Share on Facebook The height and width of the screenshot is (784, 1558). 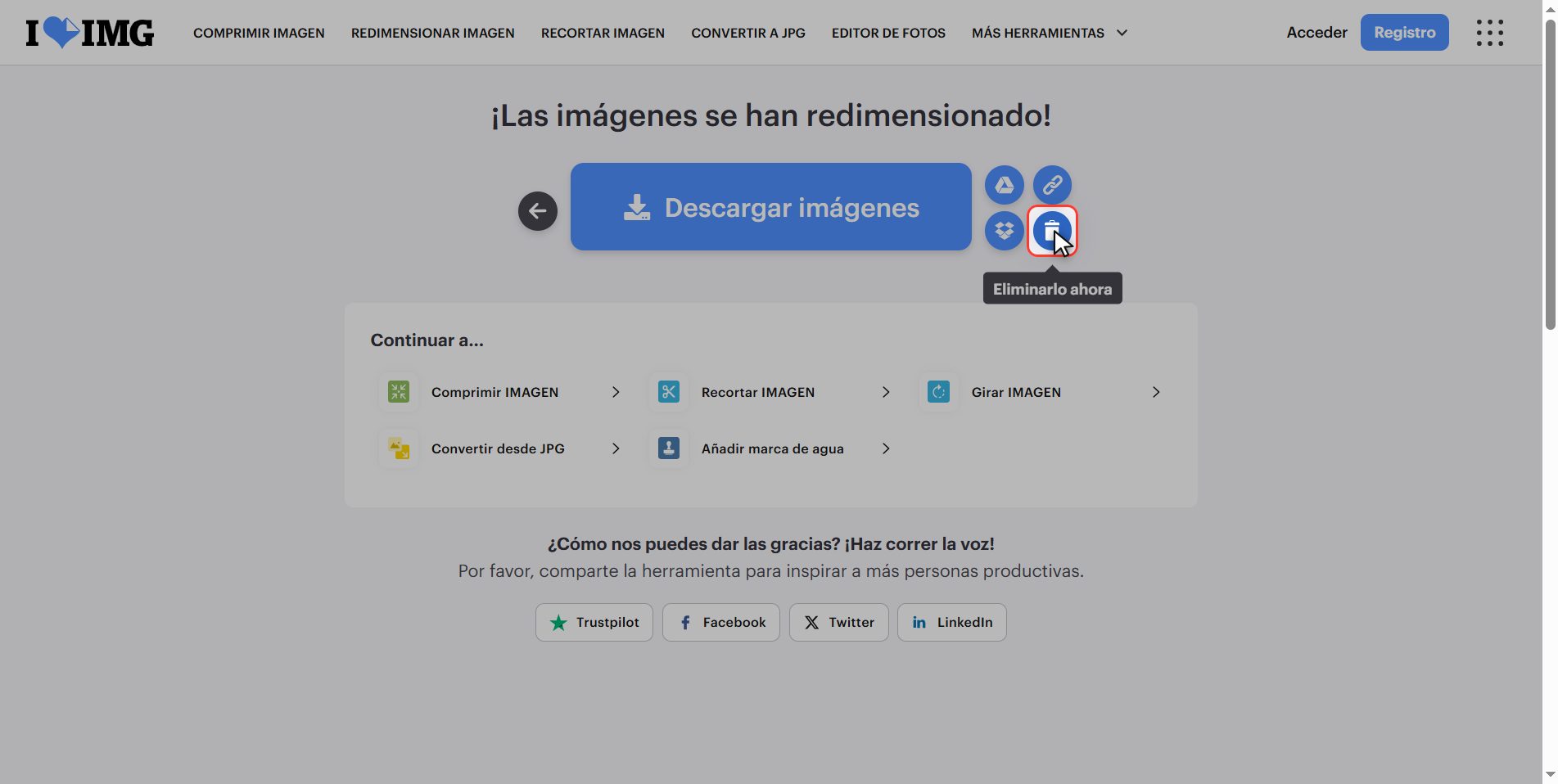(x=721, y=623)
